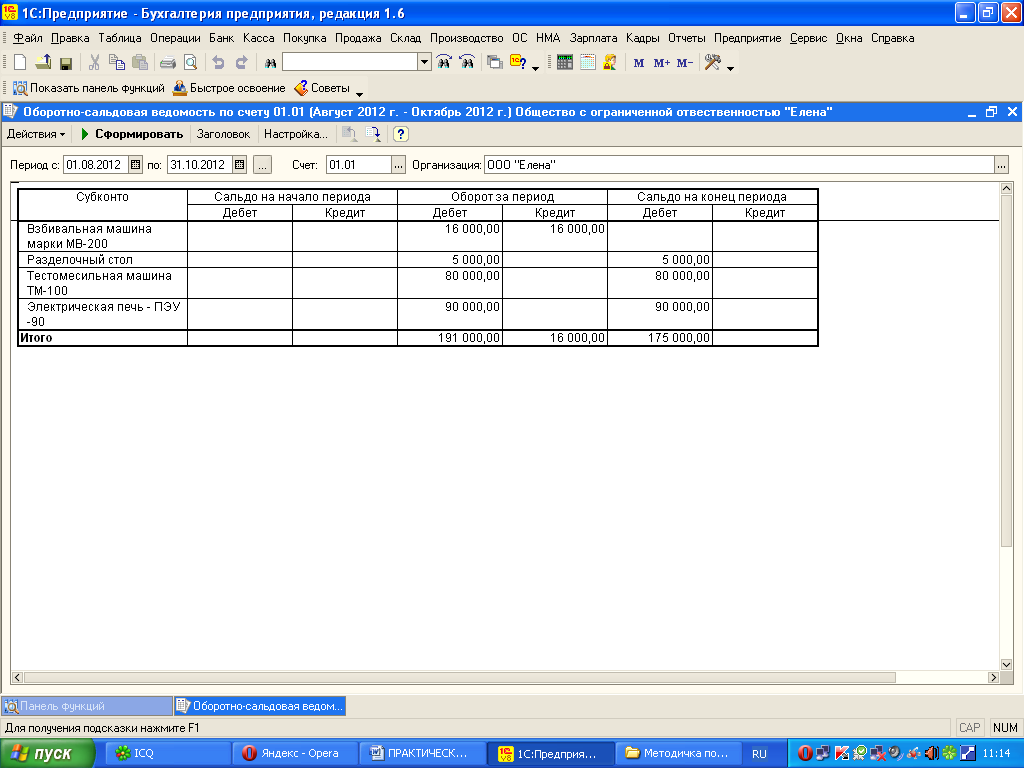This screenshot has width=1024, height=768.
Task: Open the Зарплата menu
Action: (x=593, y=38)
